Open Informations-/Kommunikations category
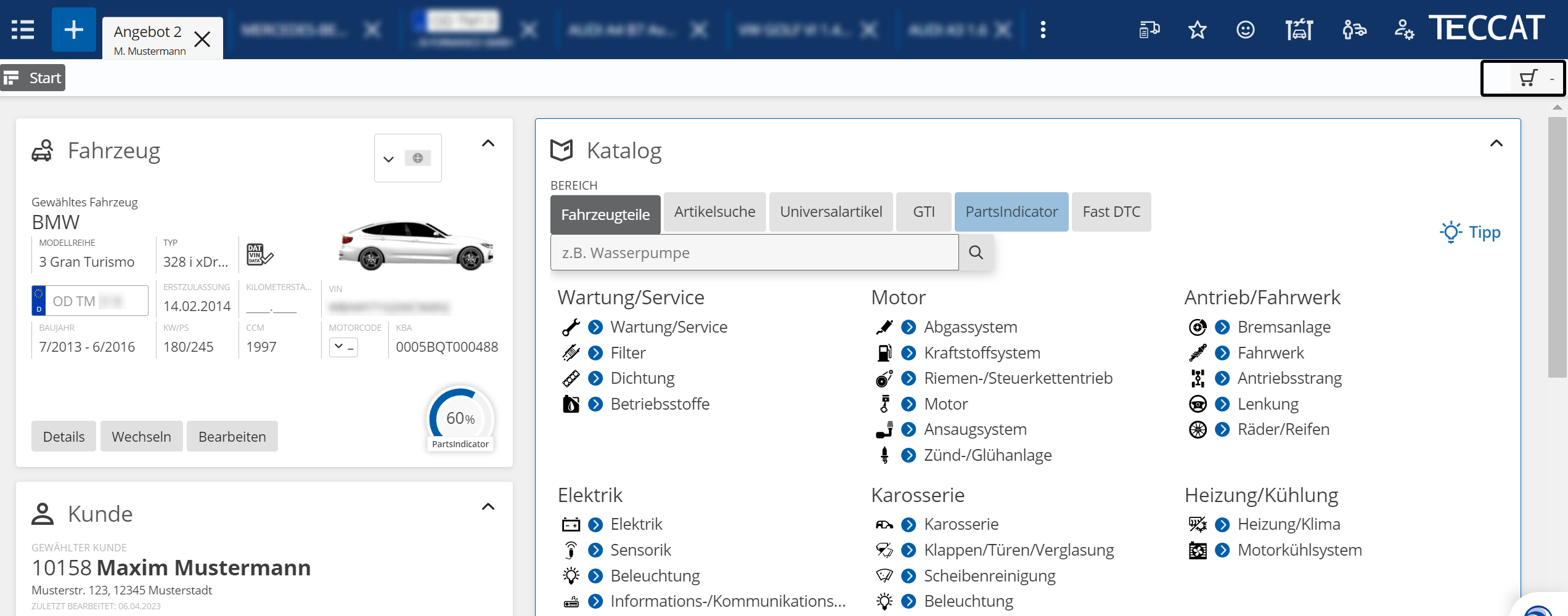The width and height of the screenshot is (1568, 616). tap(728, 601)
